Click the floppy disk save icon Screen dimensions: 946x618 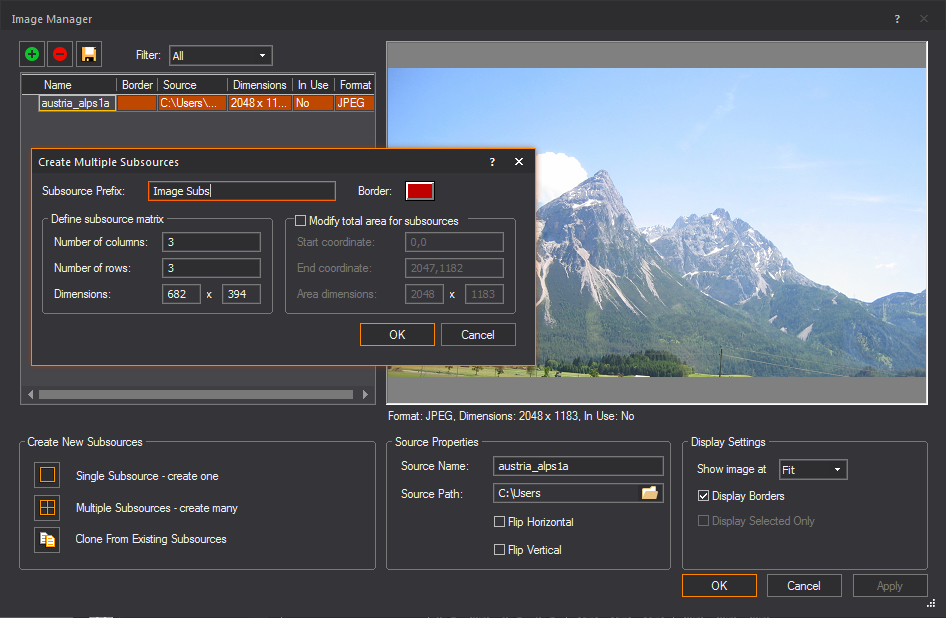(x=89, y=54)
